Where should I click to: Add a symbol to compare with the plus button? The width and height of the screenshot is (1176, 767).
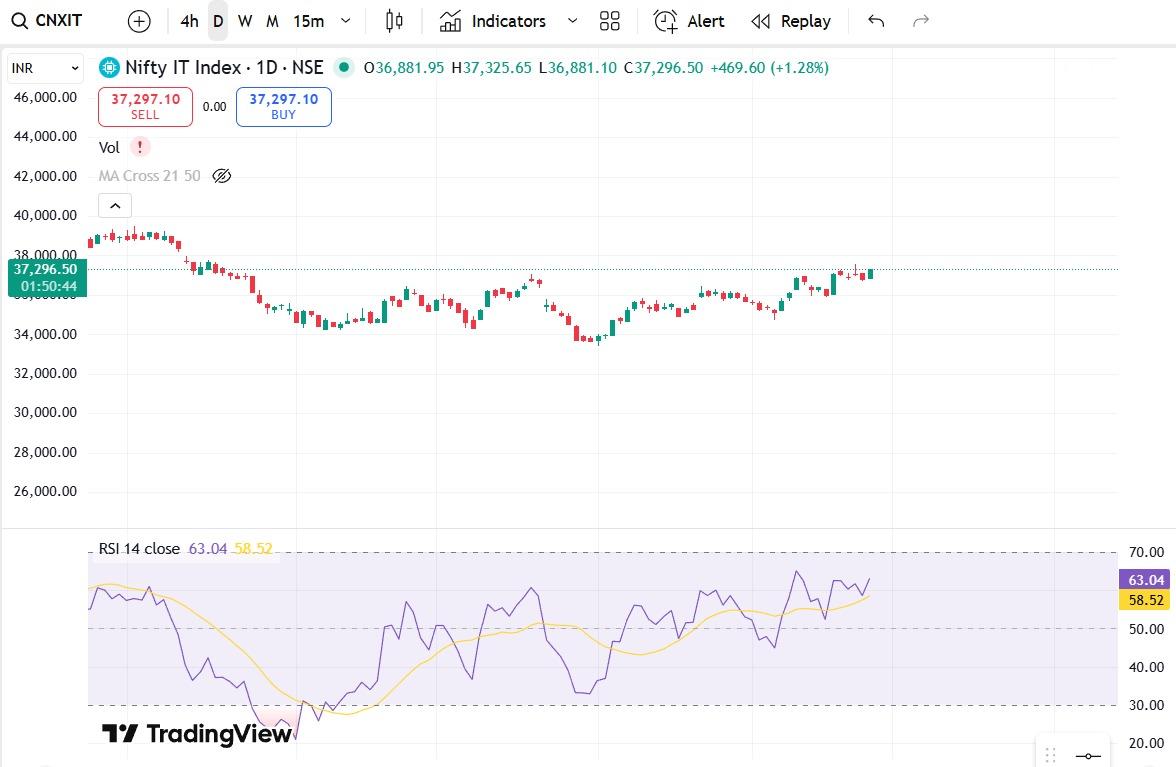pos(139,22)
